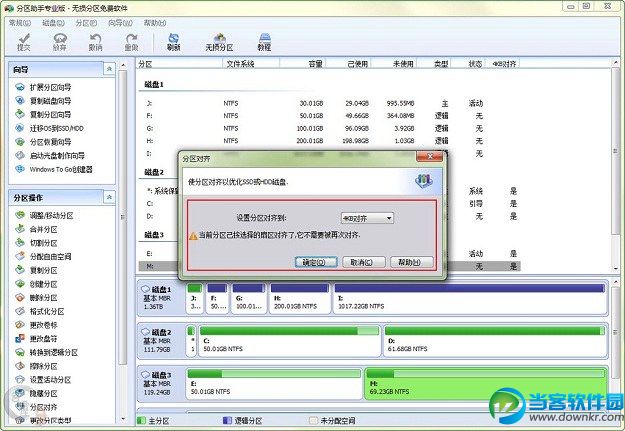
Task: Start 迁移OS到SSD/HDD wizard
Action: [49, 128]
